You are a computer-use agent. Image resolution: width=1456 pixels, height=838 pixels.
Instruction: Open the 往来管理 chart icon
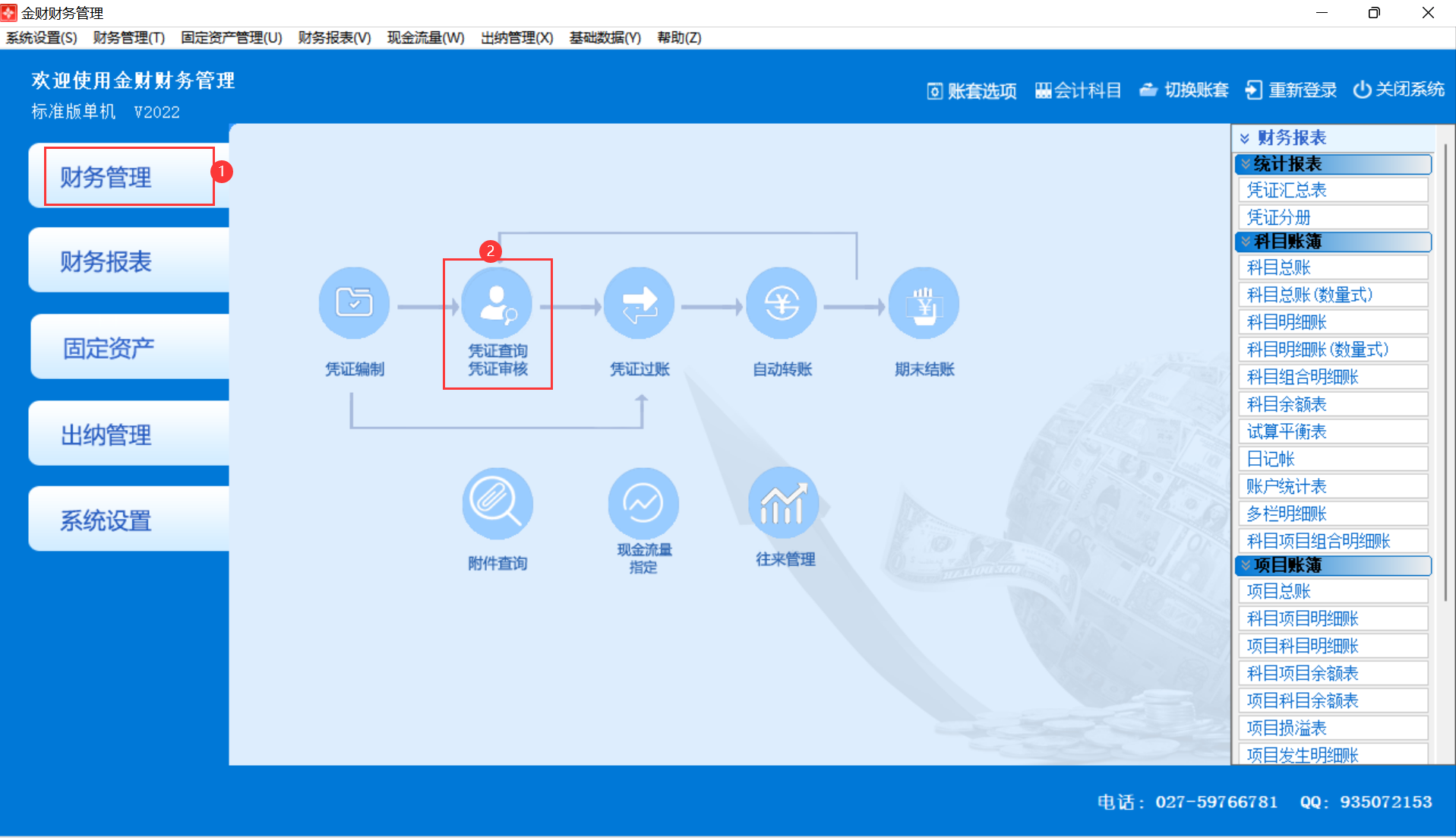(785, 503)
